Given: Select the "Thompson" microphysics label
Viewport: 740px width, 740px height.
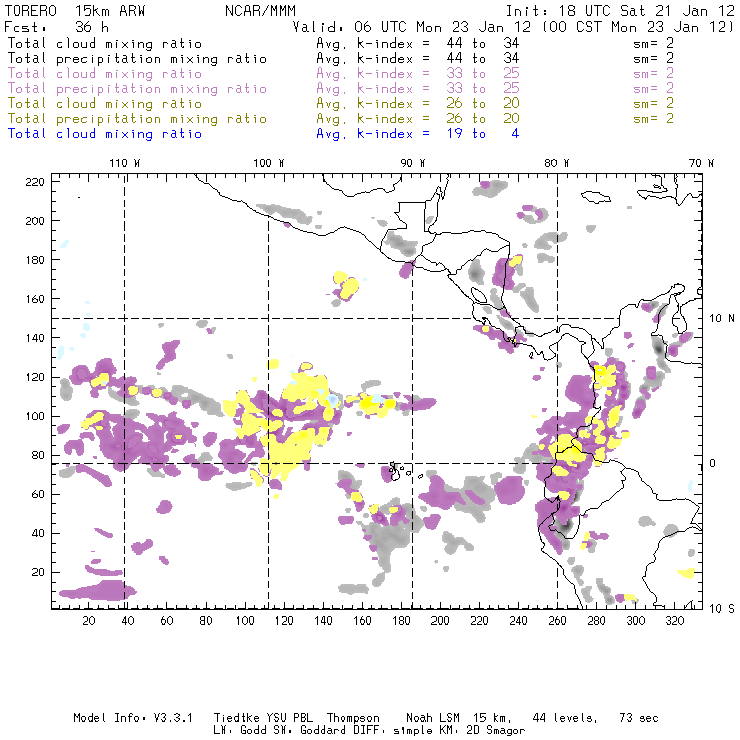Looking at the screenshot, I should pos(353,718).
